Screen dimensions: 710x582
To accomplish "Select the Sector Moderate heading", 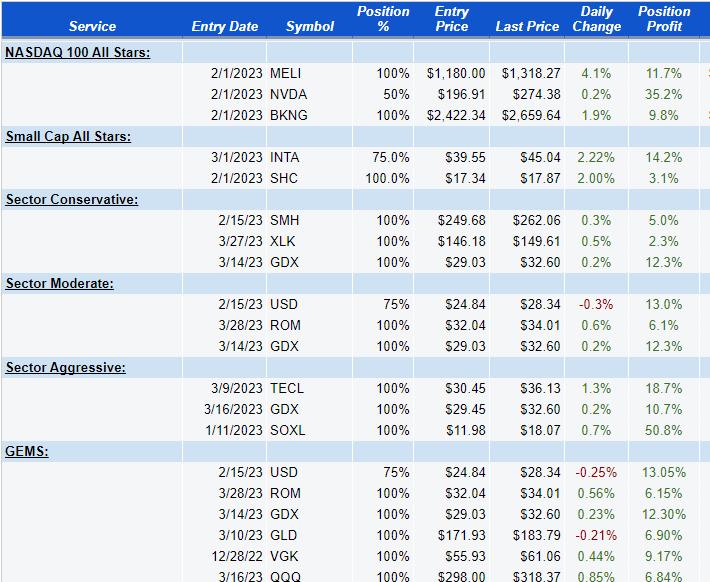I will 60,283.
